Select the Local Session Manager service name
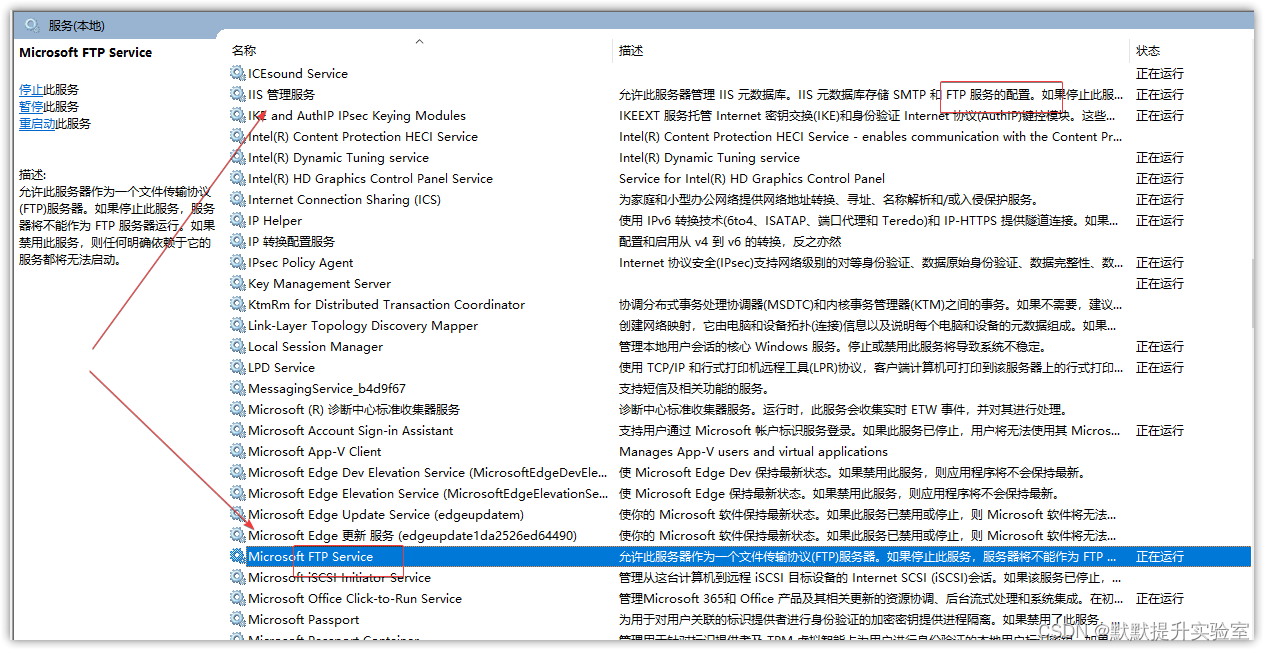1264x650 pixels. click(315, 346)
